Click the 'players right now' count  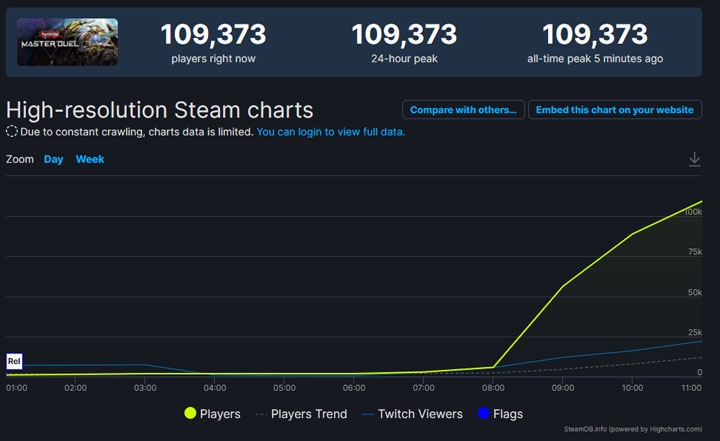tap(213, 35)
